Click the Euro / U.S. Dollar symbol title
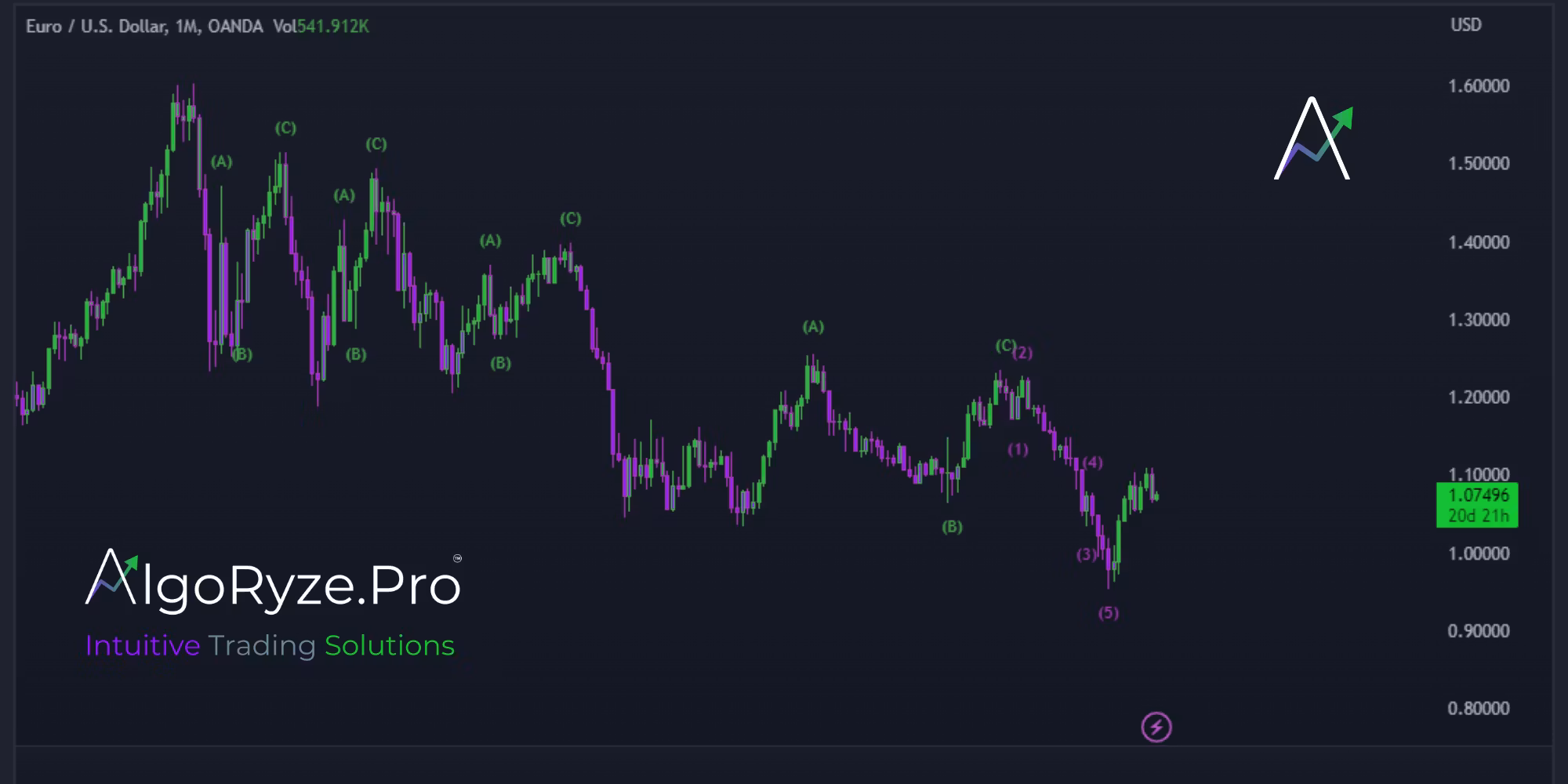 [x=96, y=27]
